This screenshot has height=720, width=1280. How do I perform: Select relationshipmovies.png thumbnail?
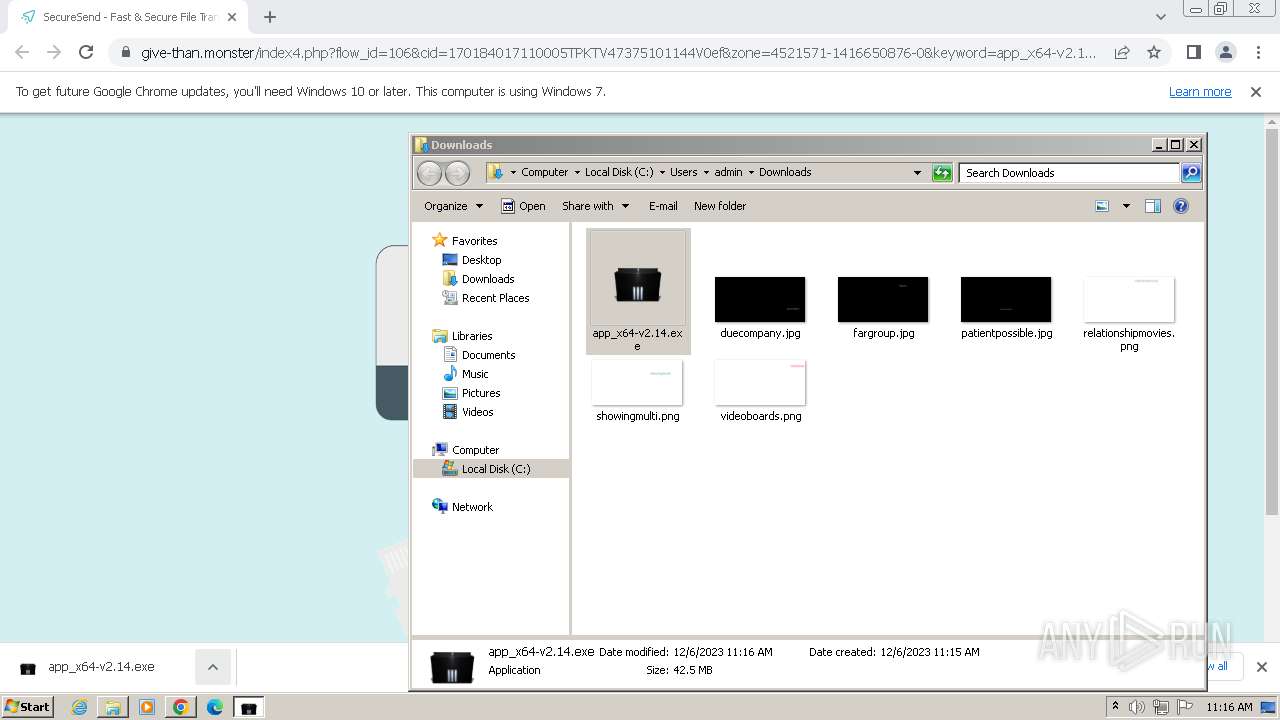pyautogui.click(x=1129, y=300)
